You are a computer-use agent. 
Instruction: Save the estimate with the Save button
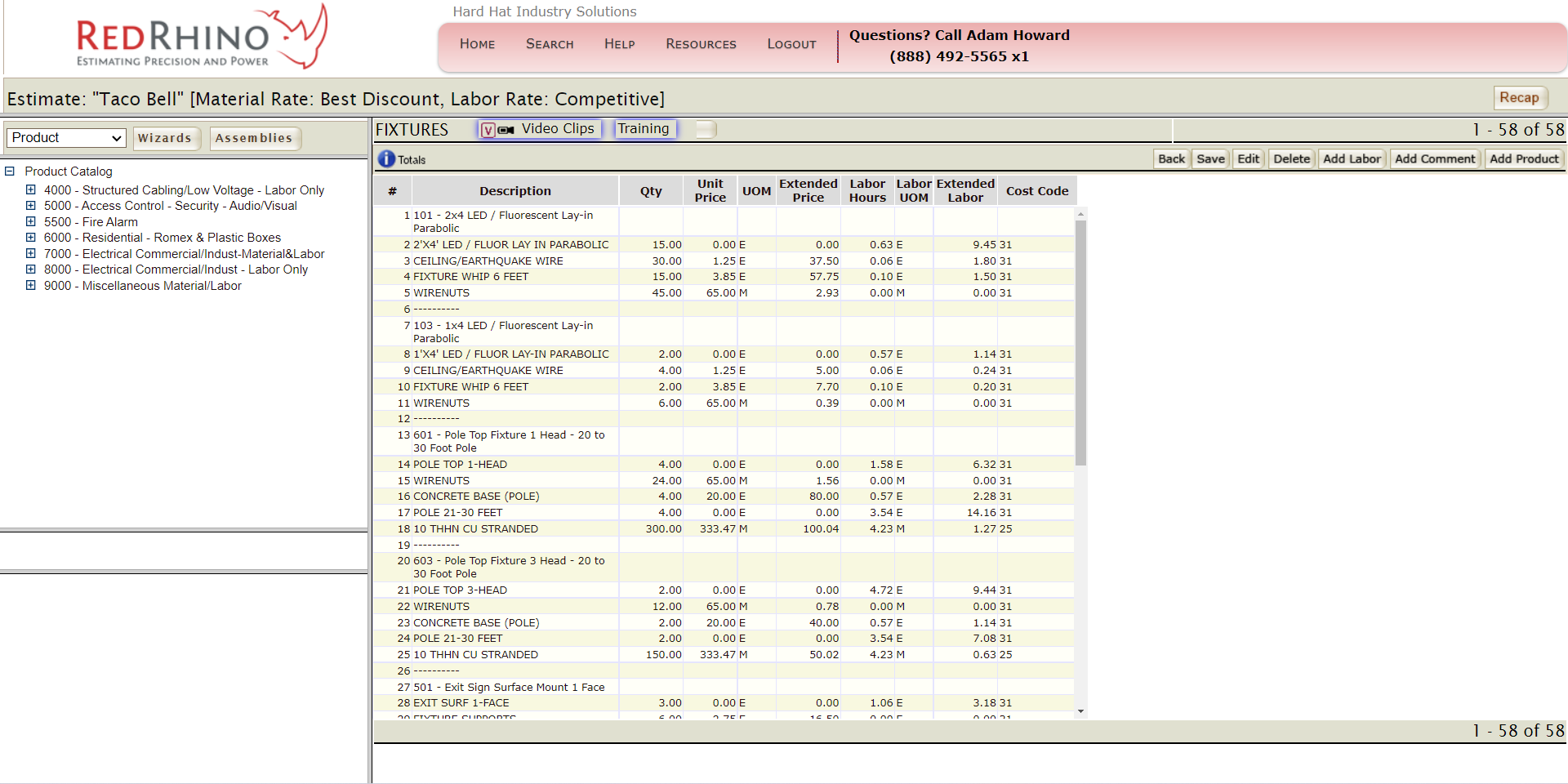[x=1210, y=158]
